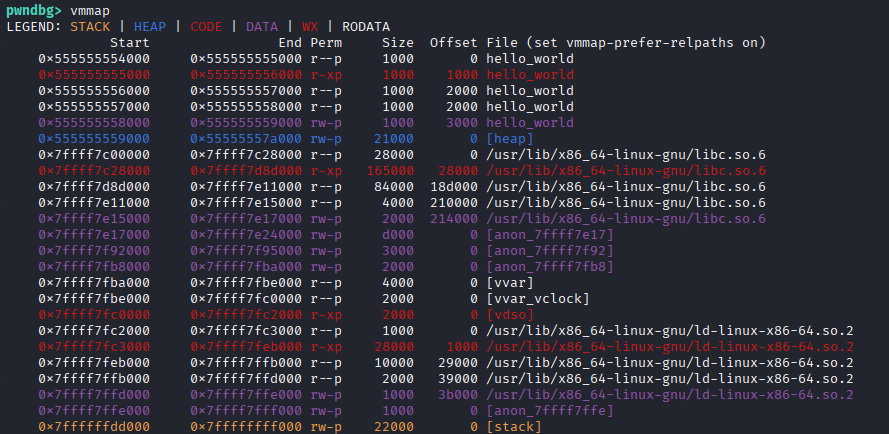Click the DATA legend label
Image resolution: width=889 pixels, height=434 pixels.
coord(262,27)
